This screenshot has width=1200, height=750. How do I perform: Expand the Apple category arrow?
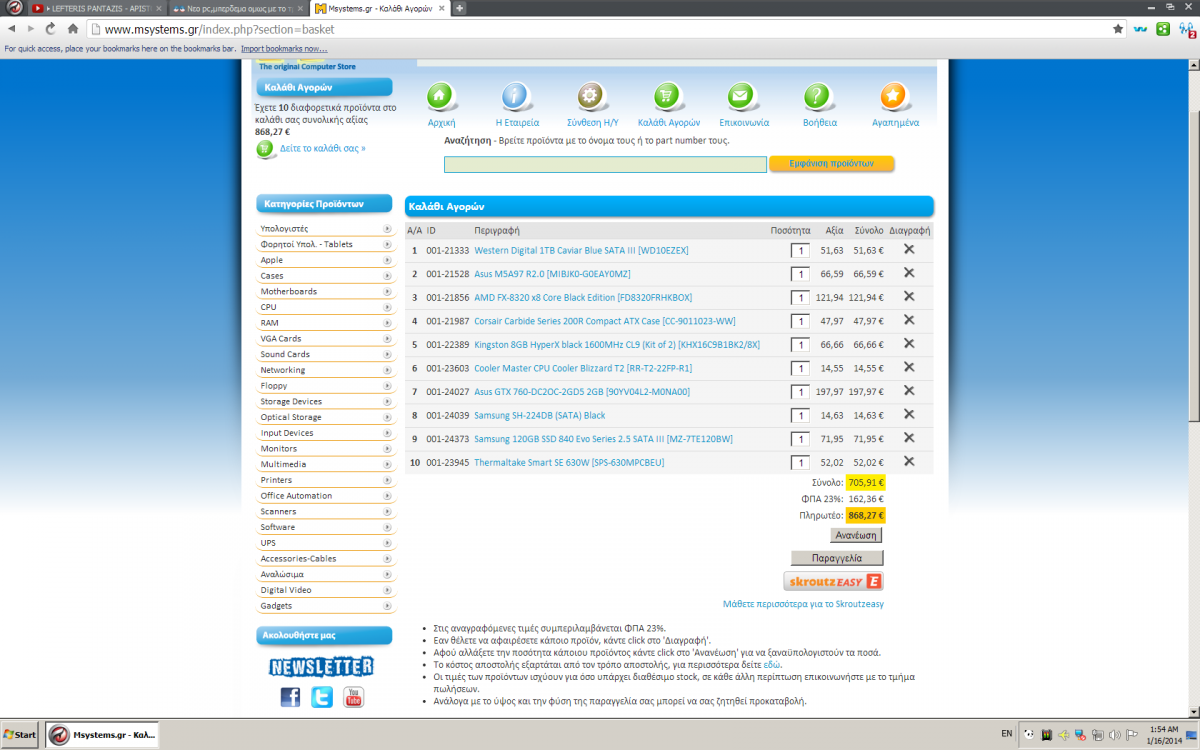[387, 260]
